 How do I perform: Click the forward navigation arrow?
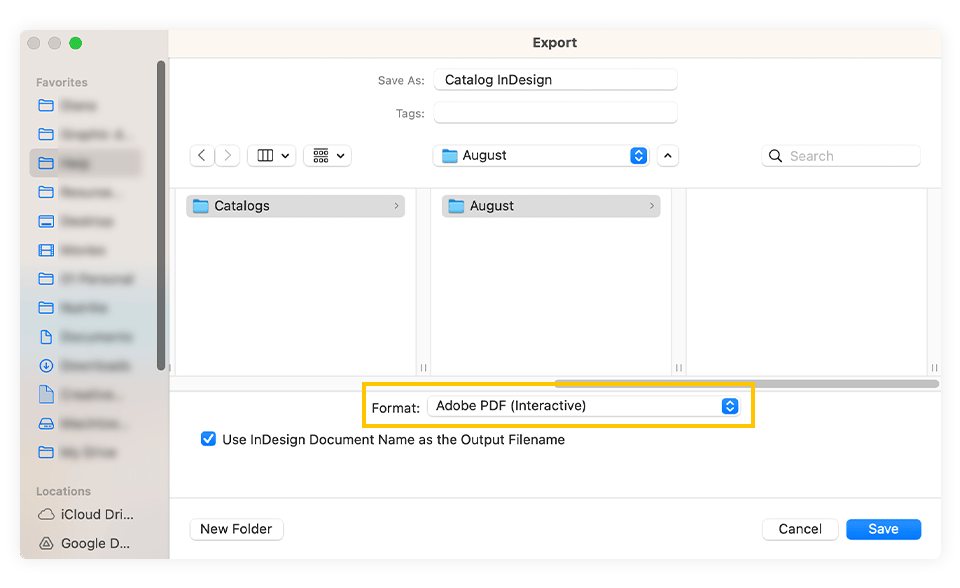pos(227,155)
